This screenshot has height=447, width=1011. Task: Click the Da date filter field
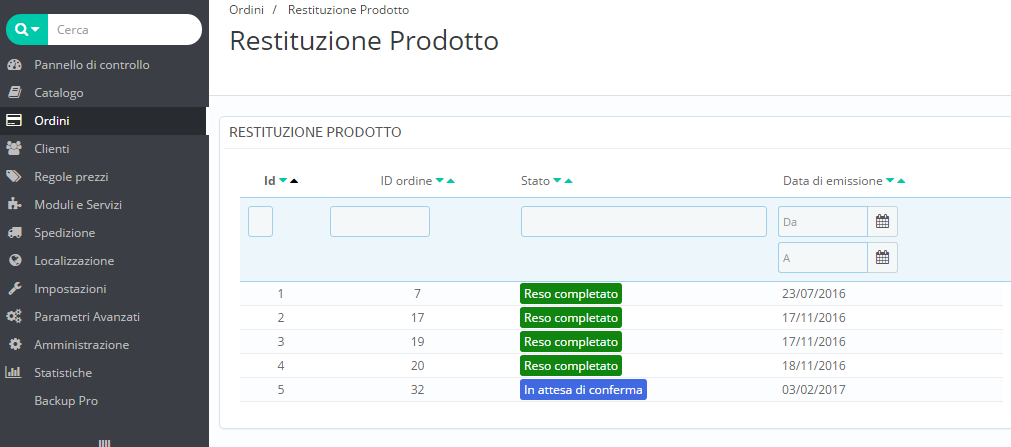coord(823,221)
